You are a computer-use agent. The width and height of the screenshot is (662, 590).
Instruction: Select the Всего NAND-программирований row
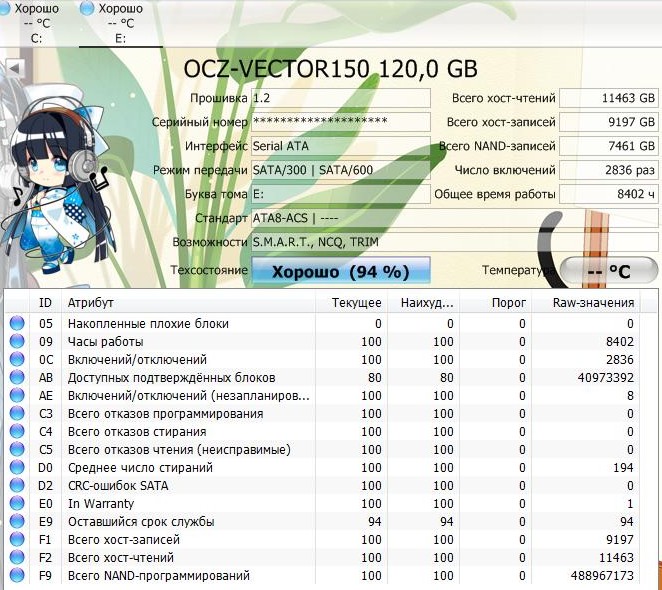(x=323, y=575)
